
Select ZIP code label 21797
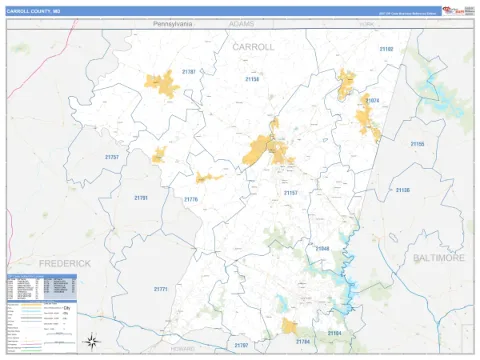(x=241, y=345)
